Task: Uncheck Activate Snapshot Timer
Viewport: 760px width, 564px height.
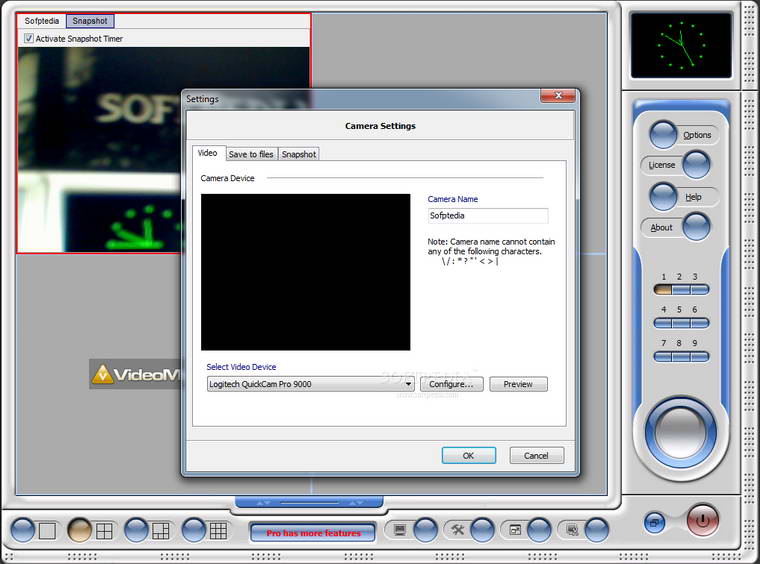Action: click(x=29, y=38)
